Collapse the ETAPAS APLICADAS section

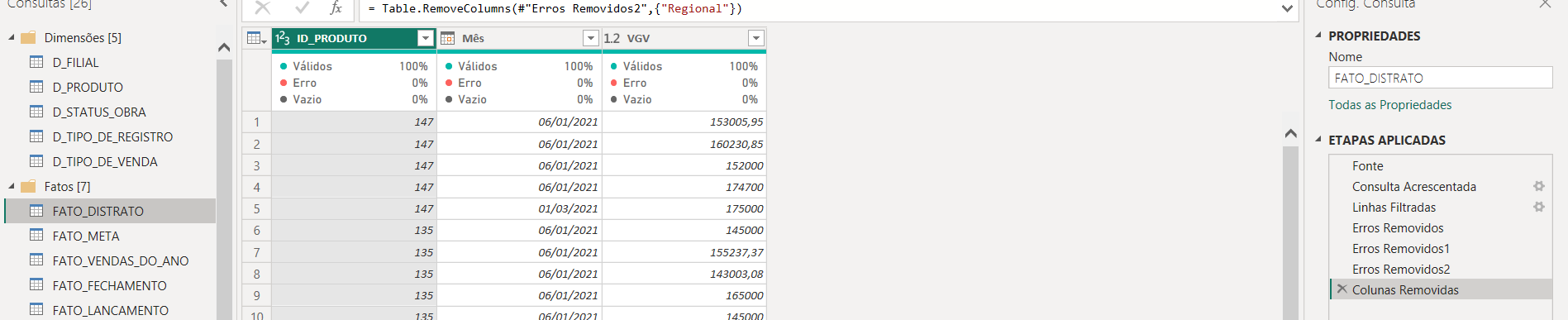[x=1318, y=140]
